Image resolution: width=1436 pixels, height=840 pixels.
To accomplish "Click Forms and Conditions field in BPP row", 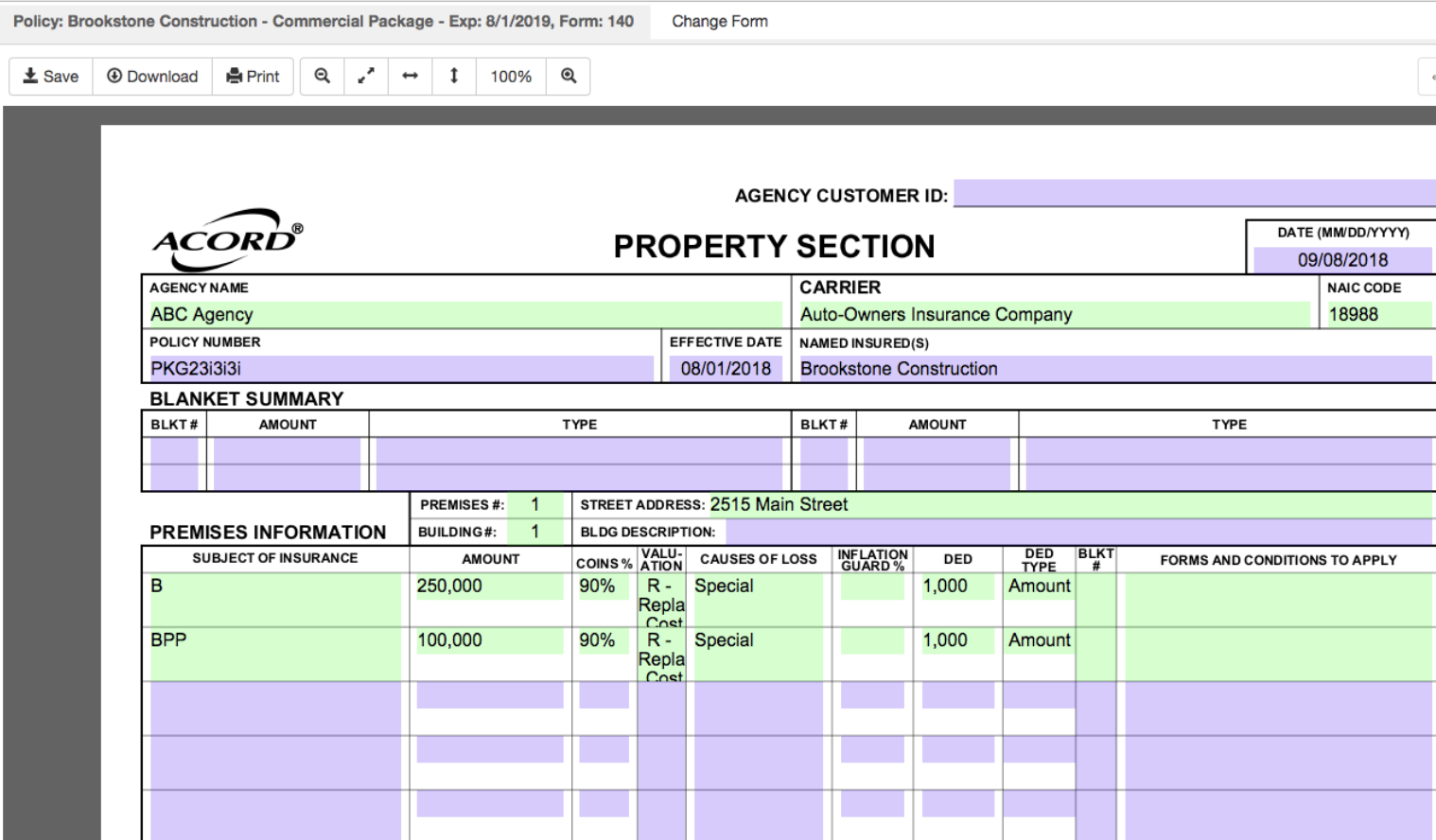I will pyautogui.click(x=1279, y=654).
